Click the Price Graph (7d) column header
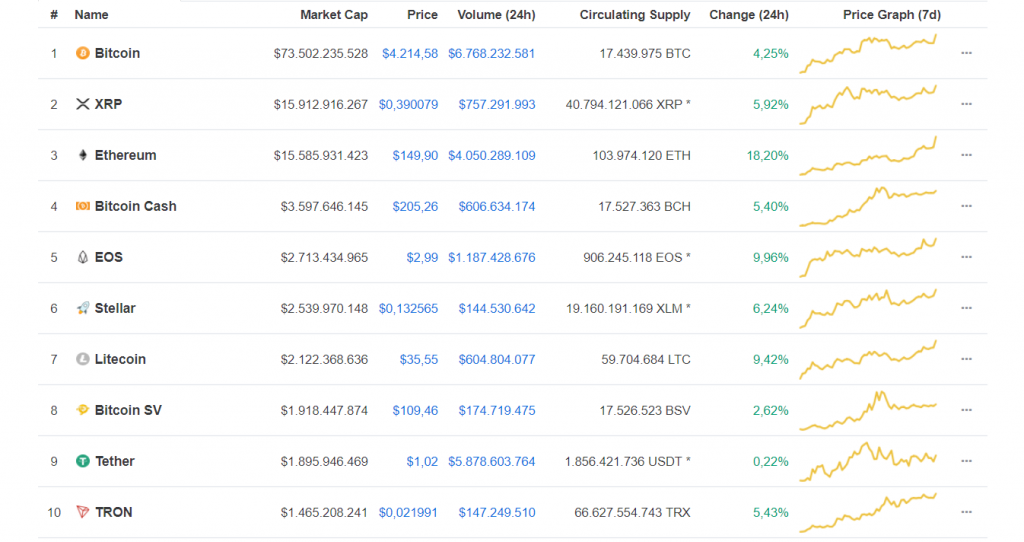 click(891, 14)
